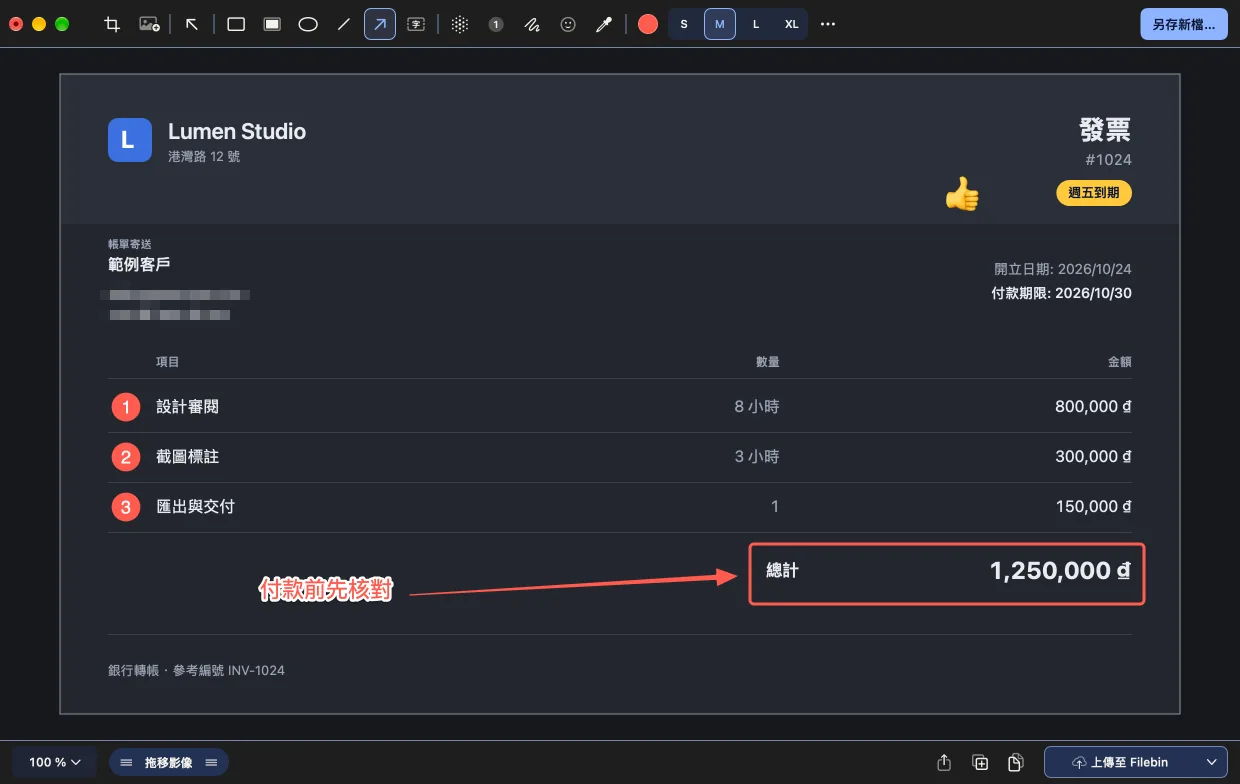Activate the freehand pen tool
The width and height of the screenshot is (1240, 784).
[x=532, y=24]
